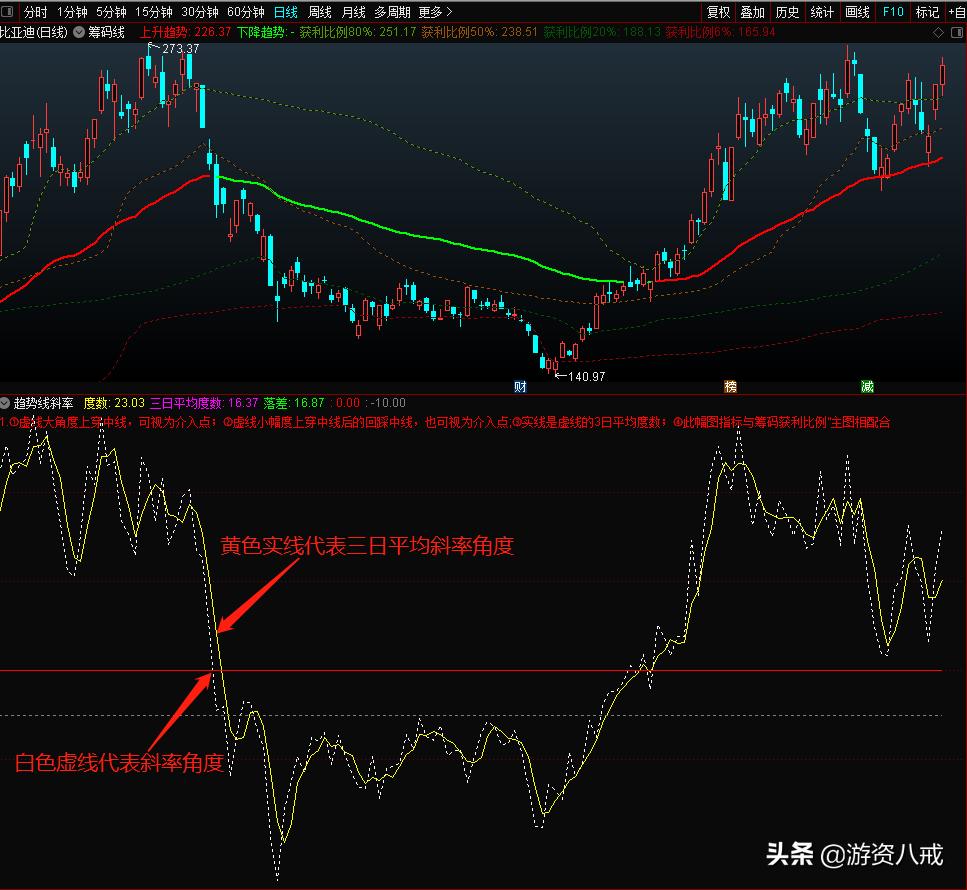Click the 财 financial marker on the chart

(x=520, y=384)
